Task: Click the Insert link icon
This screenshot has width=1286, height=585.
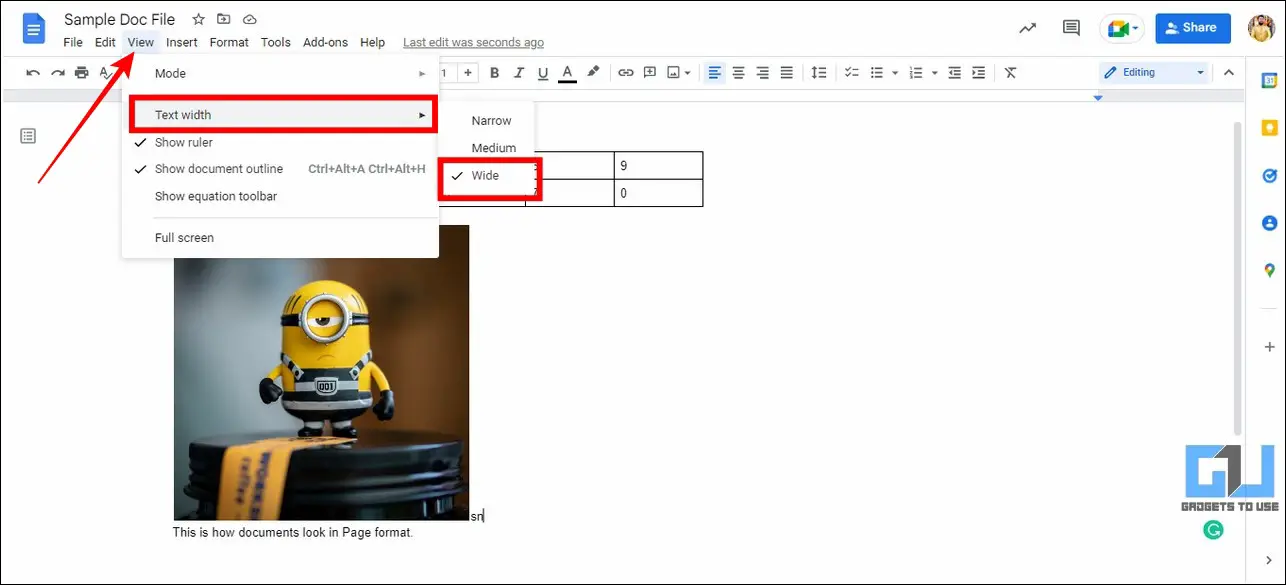Action: click(626, 73)
